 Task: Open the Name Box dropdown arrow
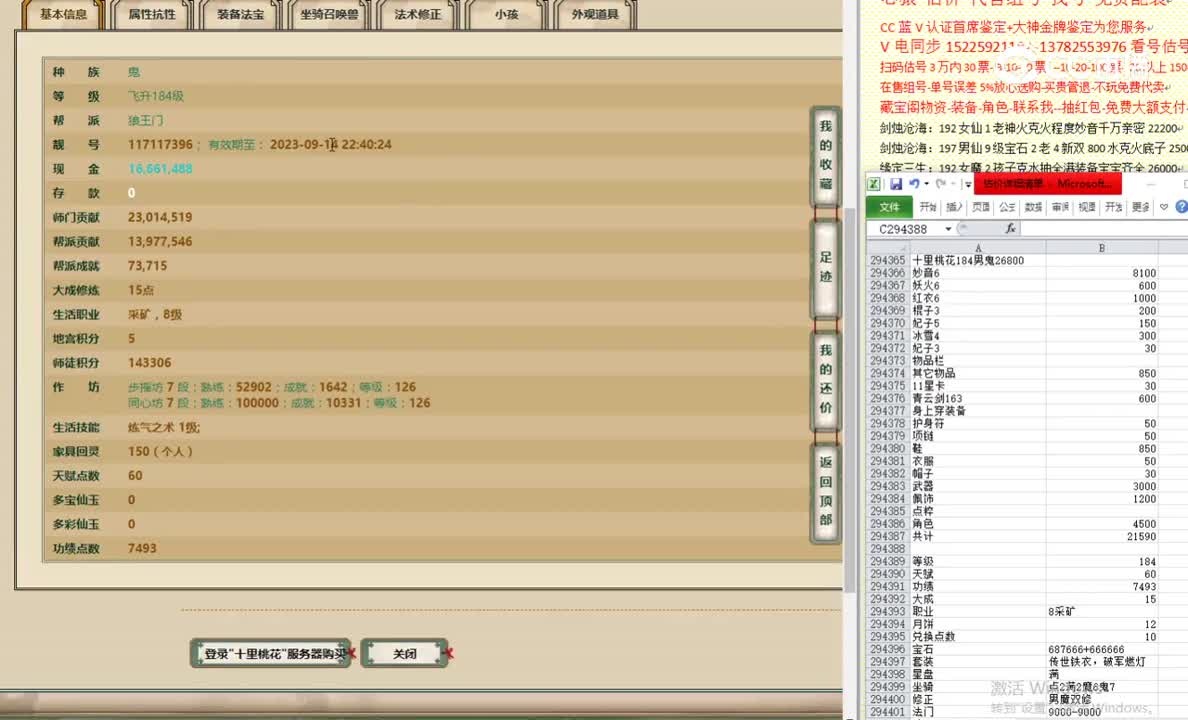949,228
